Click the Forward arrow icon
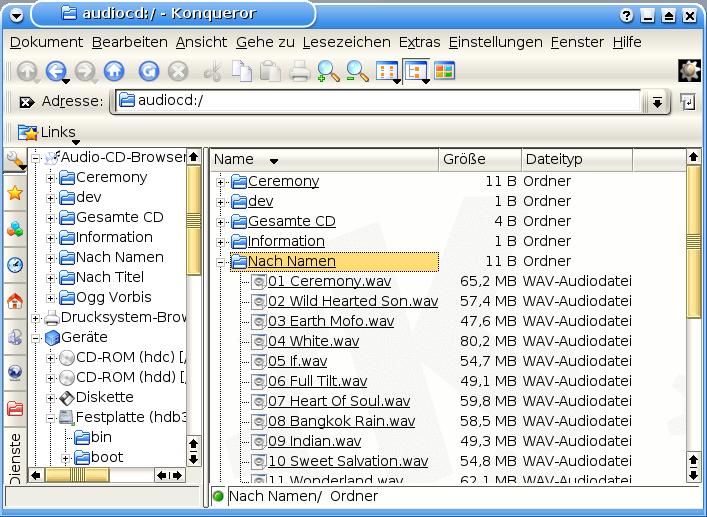 tap(85, 71)
